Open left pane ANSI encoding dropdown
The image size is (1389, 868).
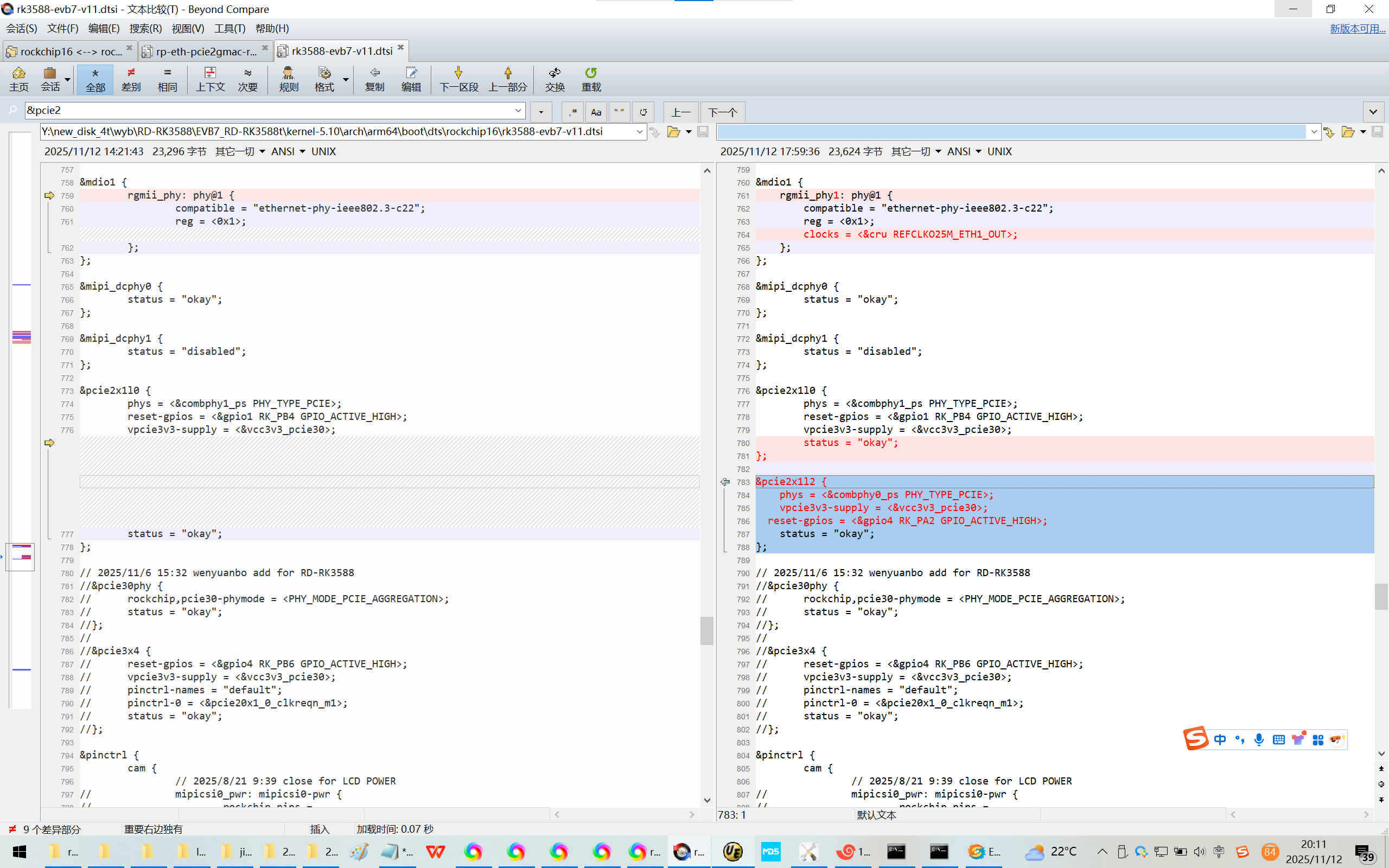click(288, 151)
